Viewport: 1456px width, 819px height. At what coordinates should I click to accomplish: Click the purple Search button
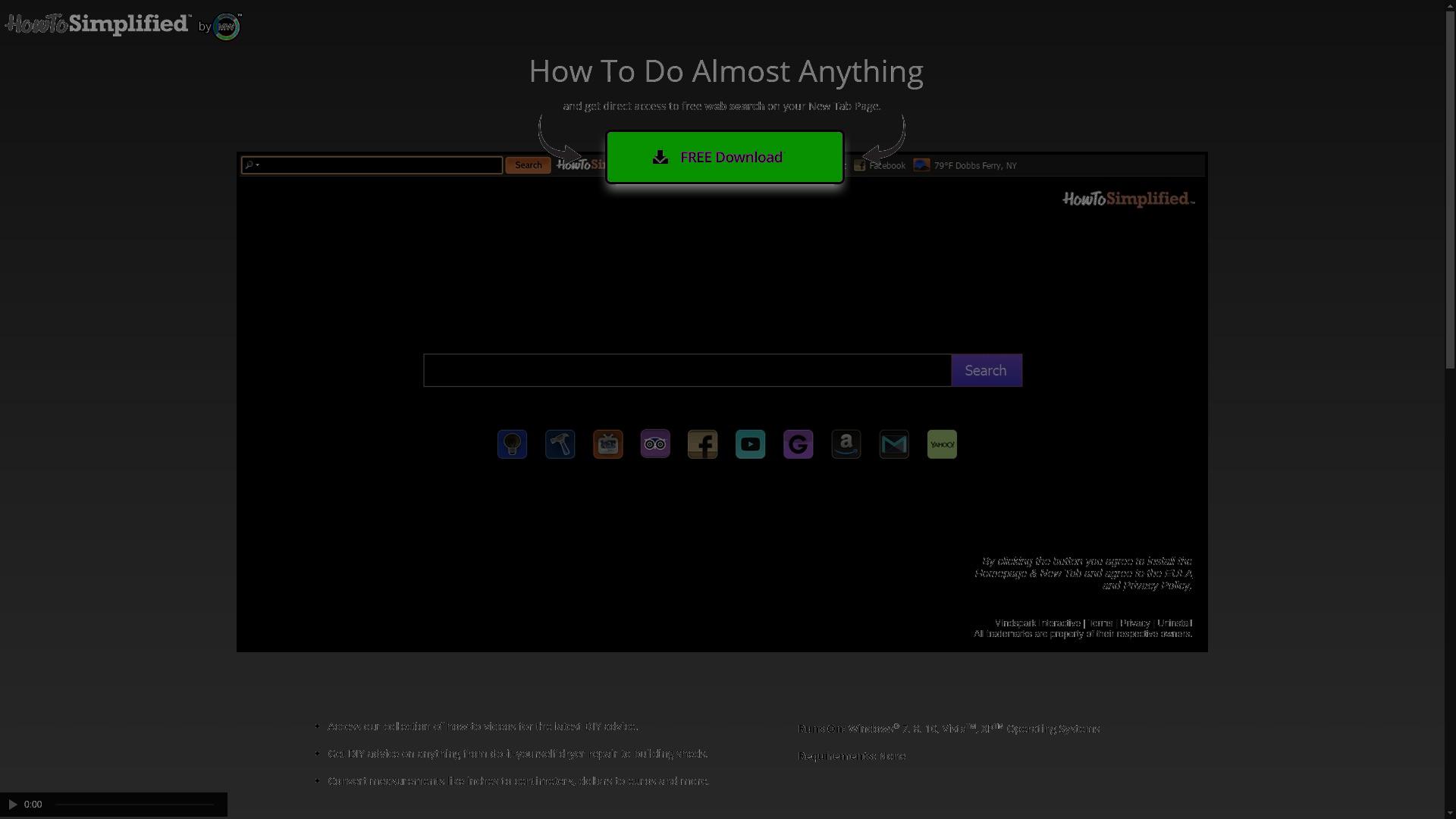tap(987, 370)
